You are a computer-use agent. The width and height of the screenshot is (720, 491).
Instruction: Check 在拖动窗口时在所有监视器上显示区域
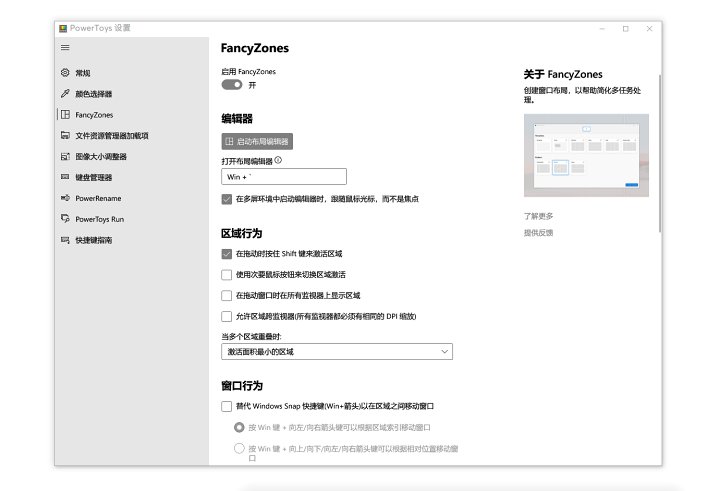point(226,296)
